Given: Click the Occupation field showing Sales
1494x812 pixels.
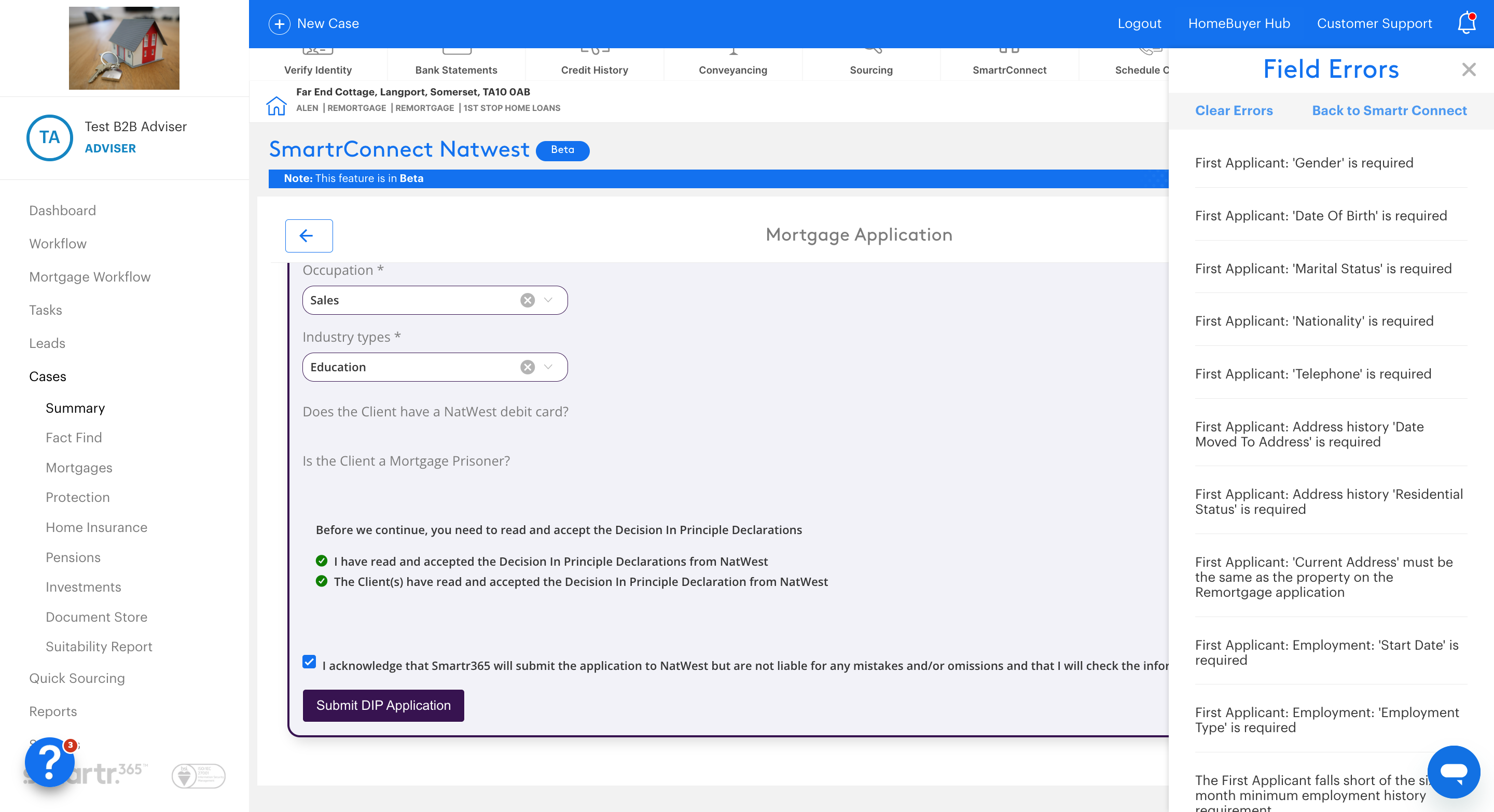Looking at the screenshot, I should [435, 300].
